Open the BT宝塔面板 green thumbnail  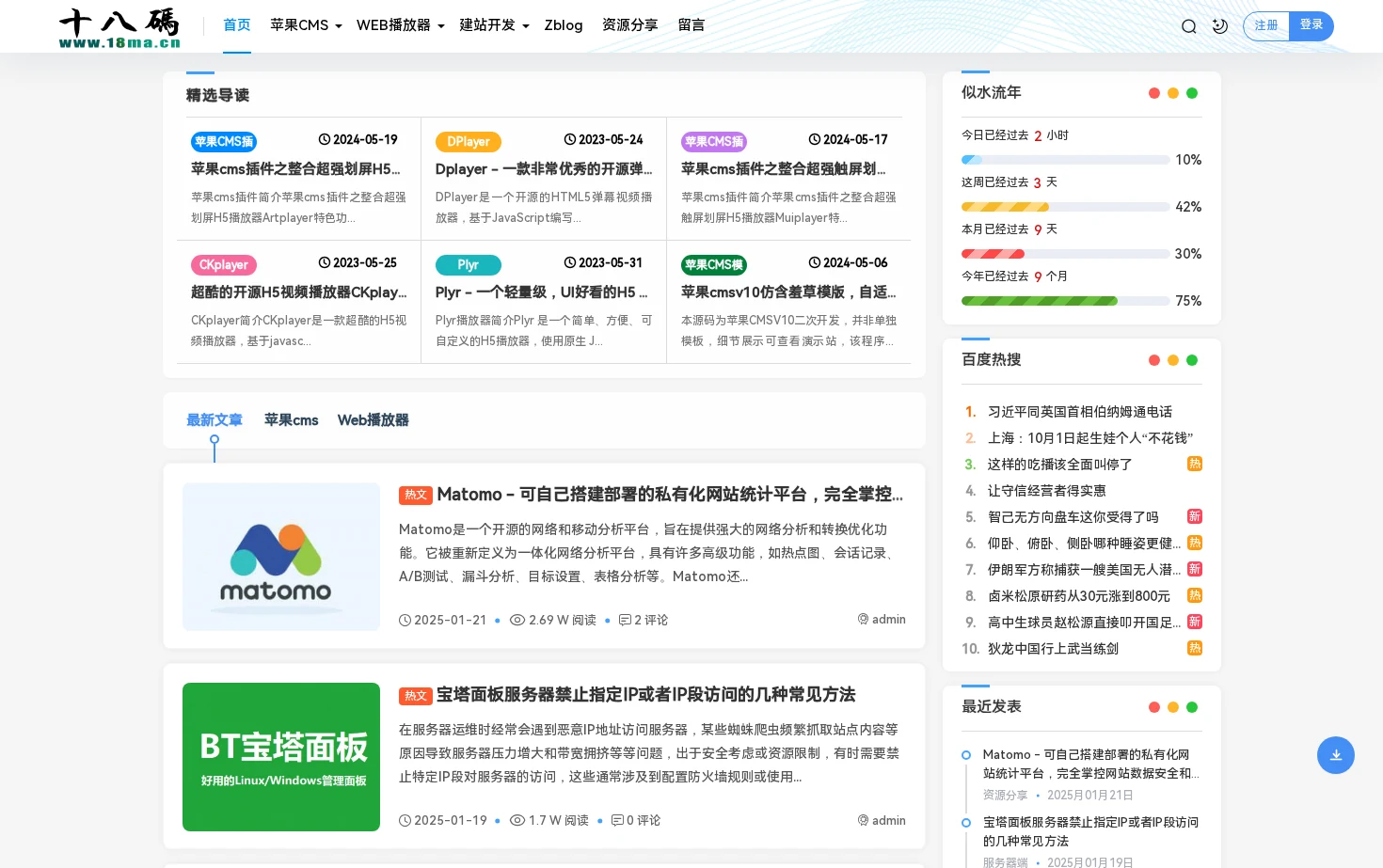[x=281, y=757]
